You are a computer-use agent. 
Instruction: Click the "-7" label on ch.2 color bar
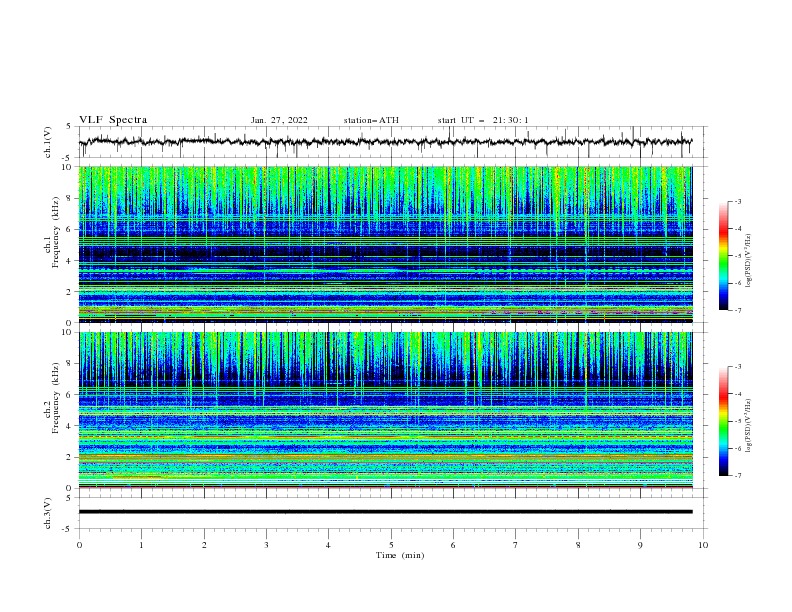point(737,476)
